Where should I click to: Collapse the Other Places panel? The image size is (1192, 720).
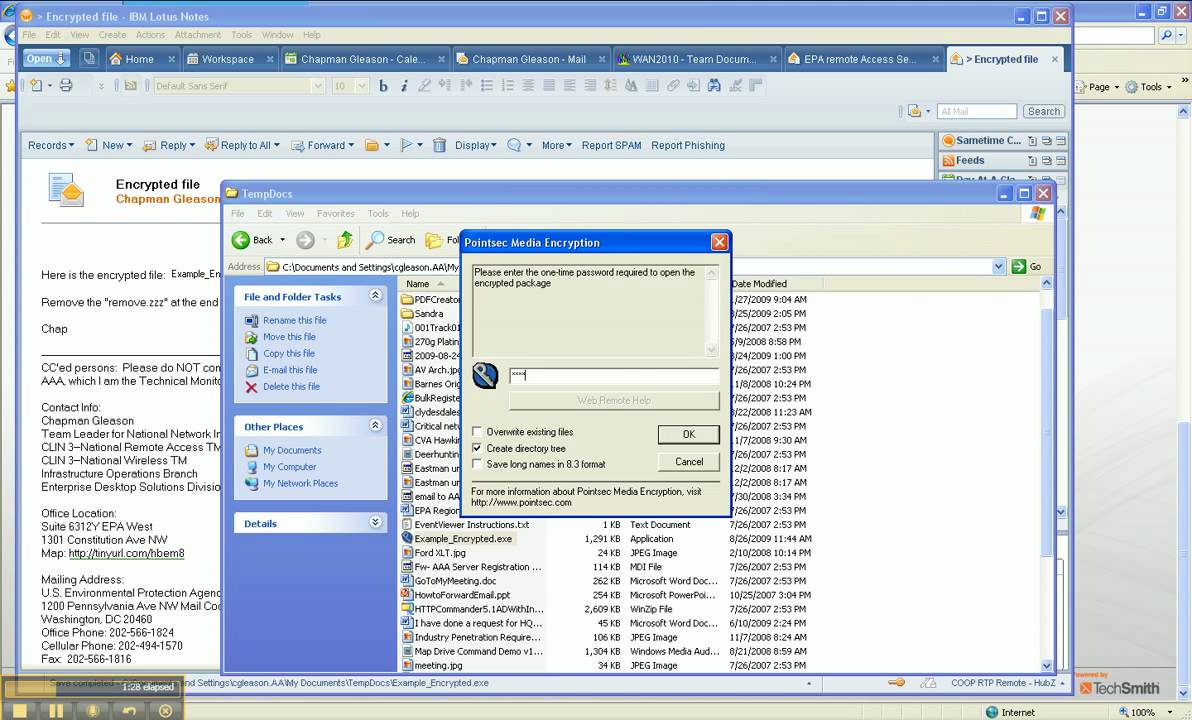click(x=376, y=426)
